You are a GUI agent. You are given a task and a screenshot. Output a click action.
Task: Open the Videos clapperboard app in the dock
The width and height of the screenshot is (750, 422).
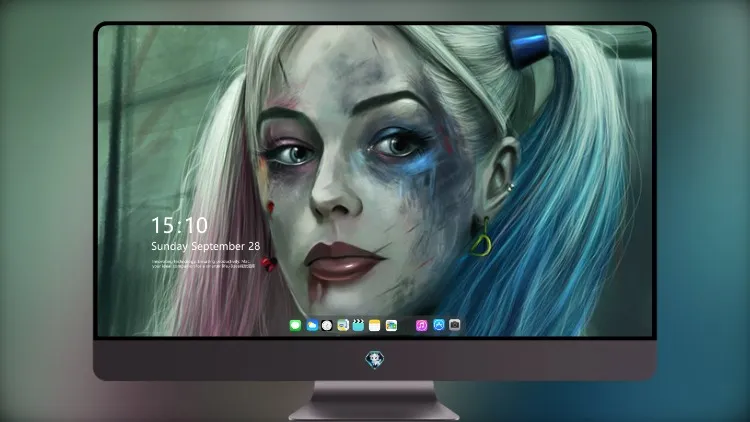coord(358,325)
